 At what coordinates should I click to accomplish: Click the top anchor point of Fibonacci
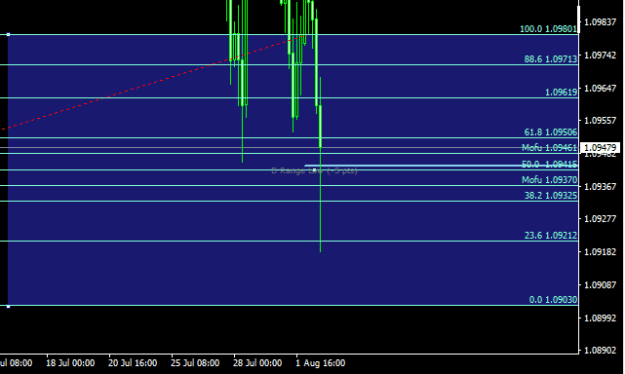point(8,35)
